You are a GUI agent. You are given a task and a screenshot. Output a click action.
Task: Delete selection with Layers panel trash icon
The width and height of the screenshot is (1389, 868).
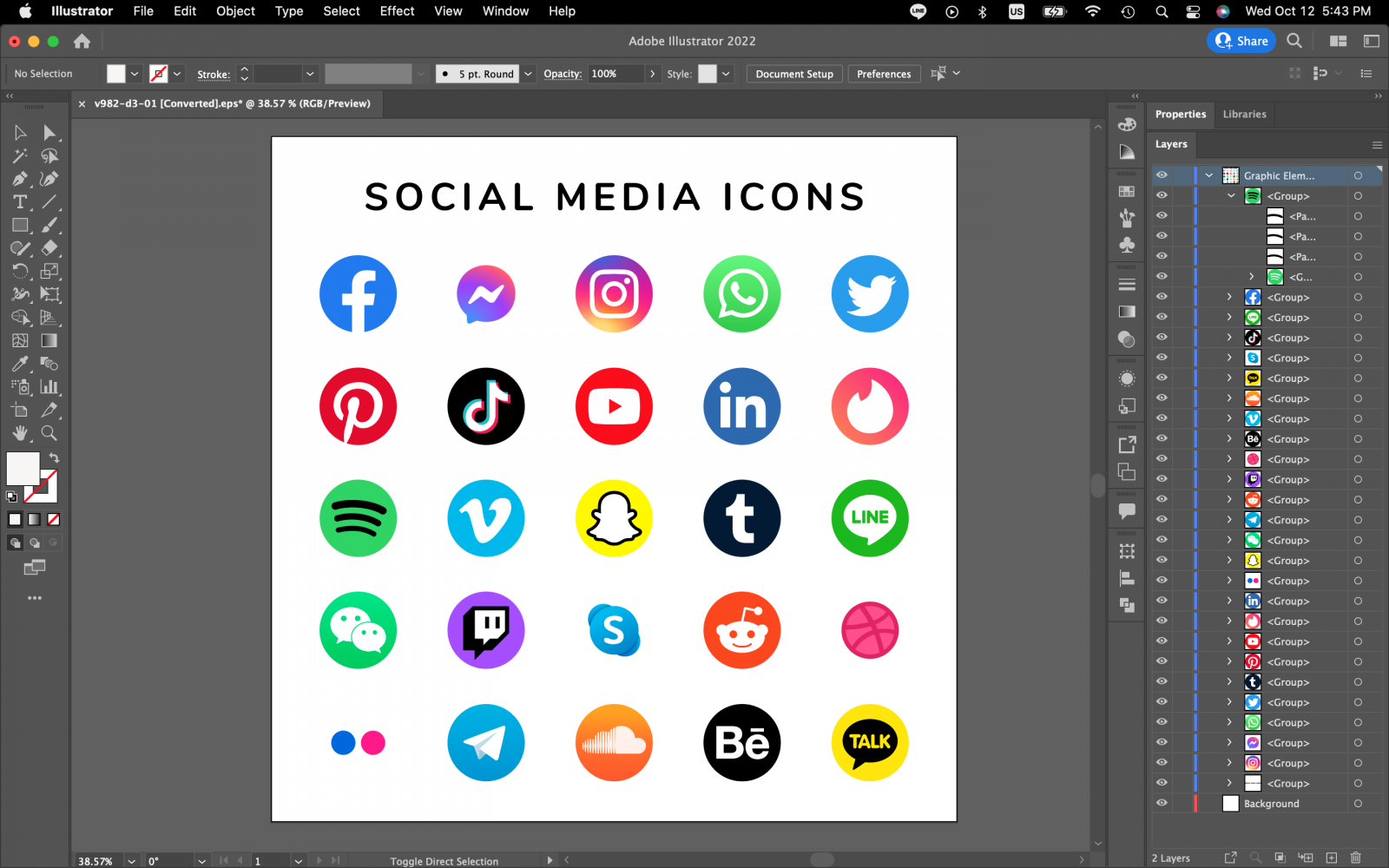tap(1356, 858)
